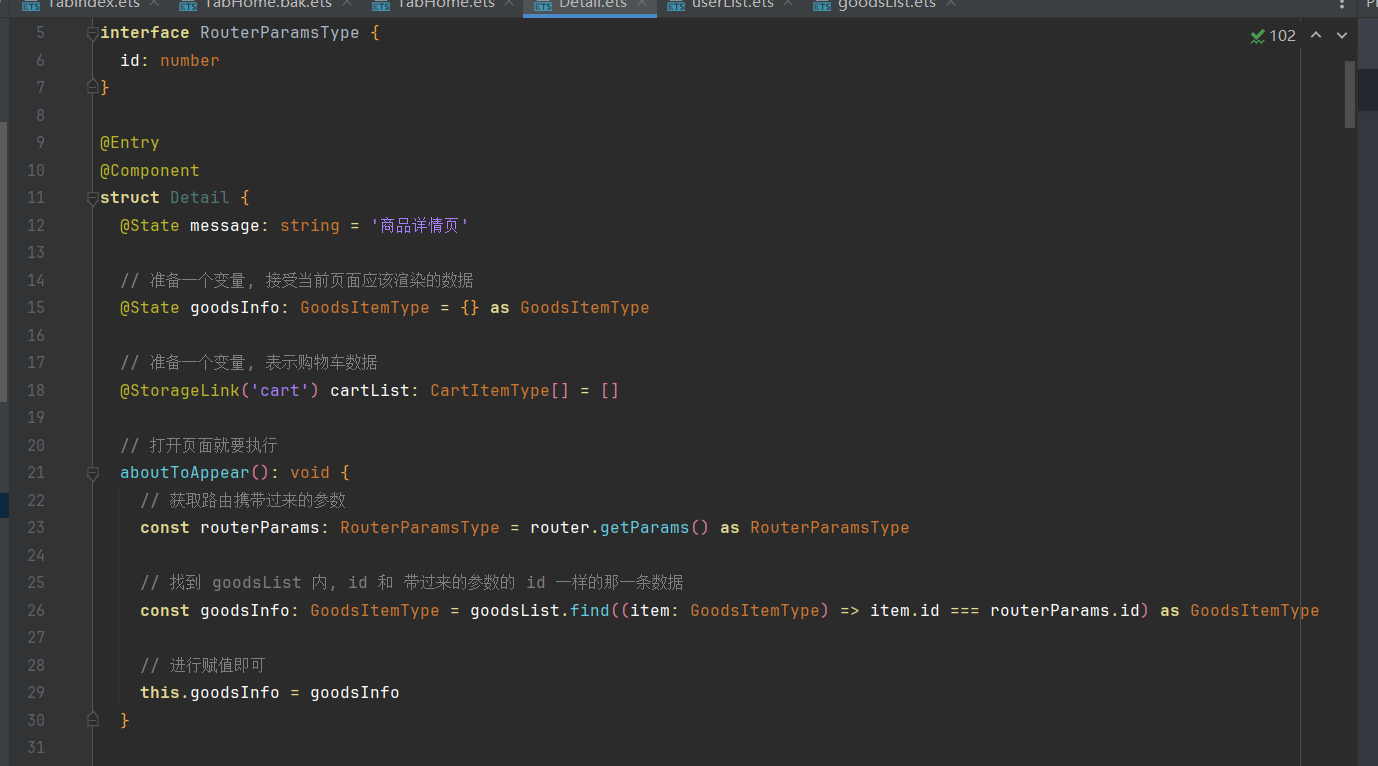Open the goodsList.ets editor tab
Screen dimensions: 1378x766
coord(886,5)
